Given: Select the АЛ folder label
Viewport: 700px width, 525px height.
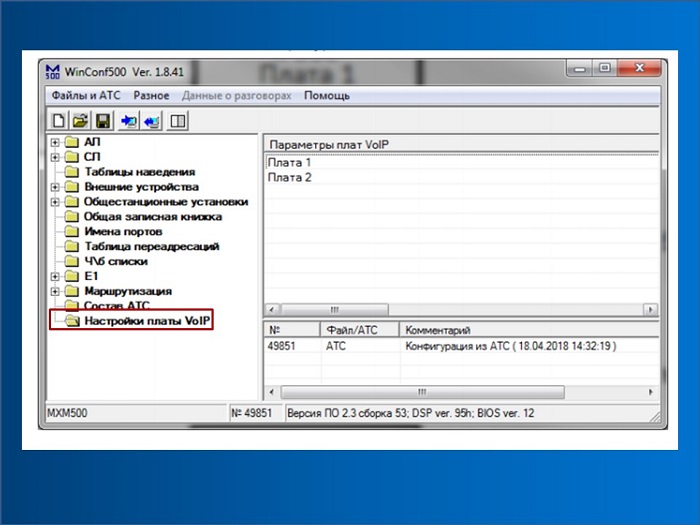Looking at the screenshot, I should click(x=92, y=142).
